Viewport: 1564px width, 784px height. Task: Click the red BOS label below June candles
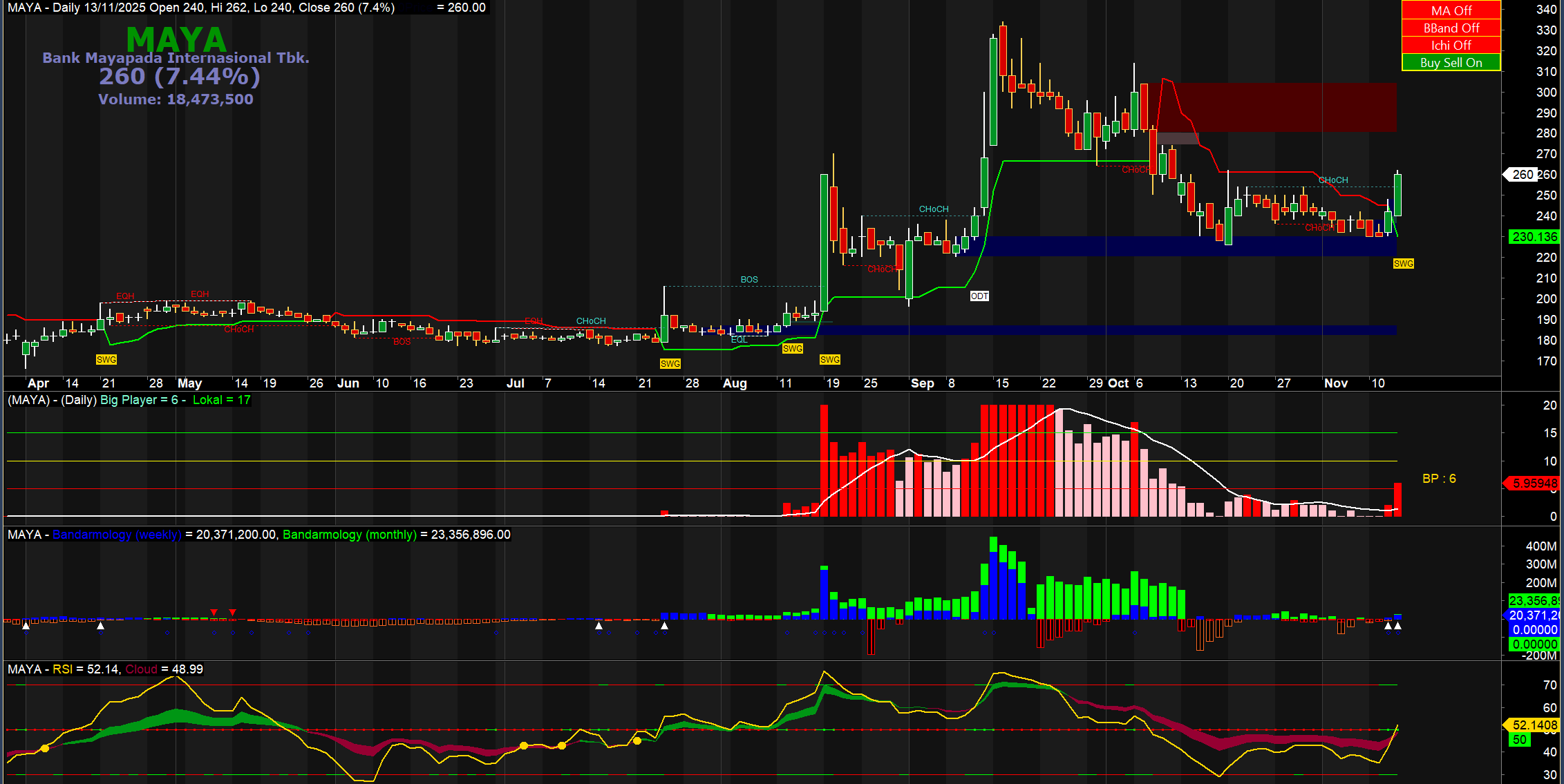402,342
